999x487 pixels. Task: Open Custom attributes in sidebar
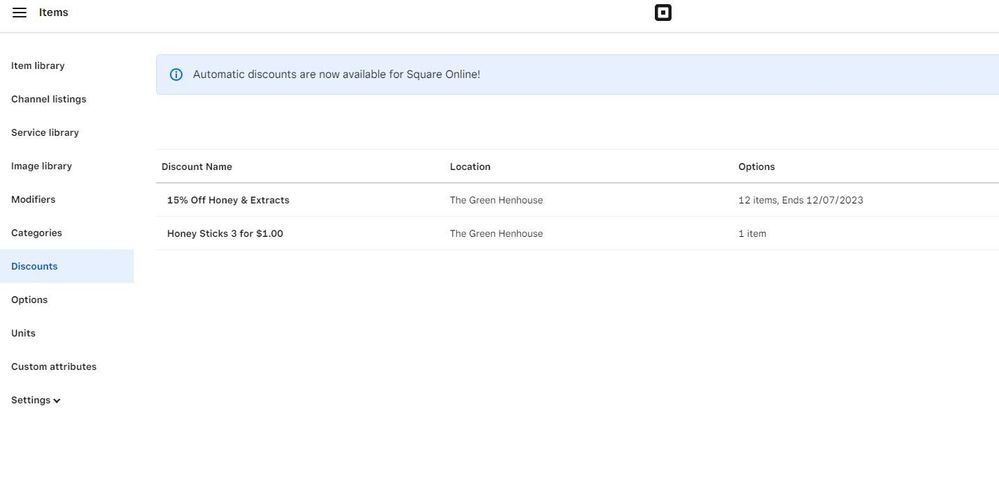point(54,367)
